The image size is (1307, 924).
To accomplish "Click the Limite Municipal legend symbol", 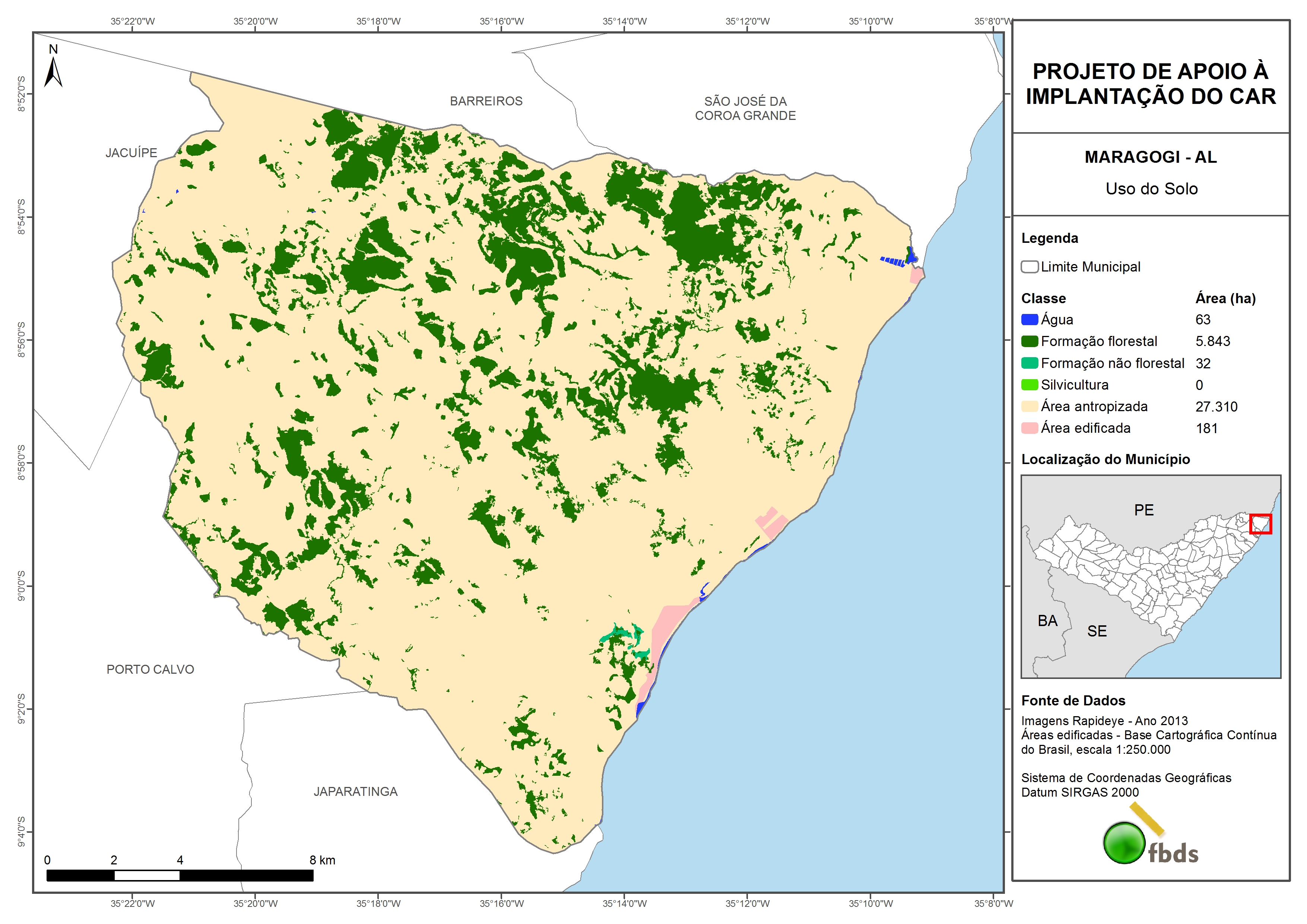I will coord(1029,267).
